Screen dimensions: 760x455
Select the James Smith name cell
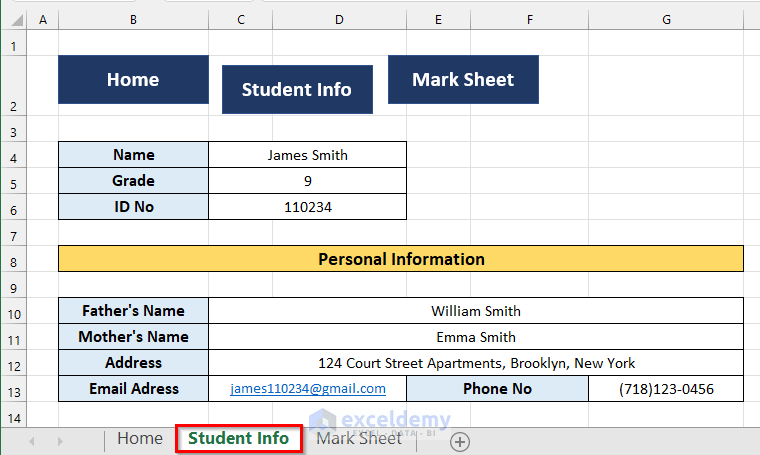coord(307,155)
